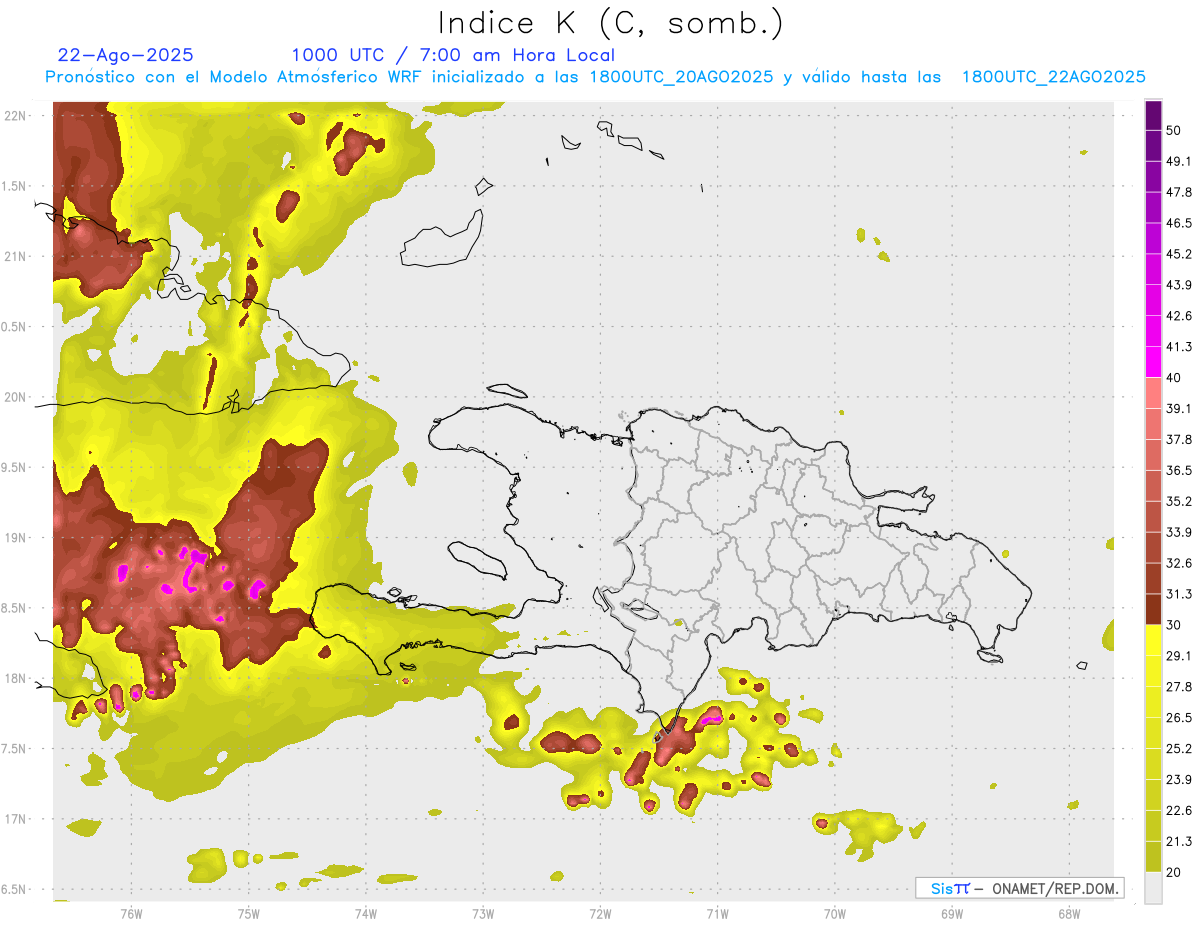Click the '20' colorbar value
Image resolution: width=1200 pixels, height=927 pixels.
pyautogui.click(x=1173, y=873)
